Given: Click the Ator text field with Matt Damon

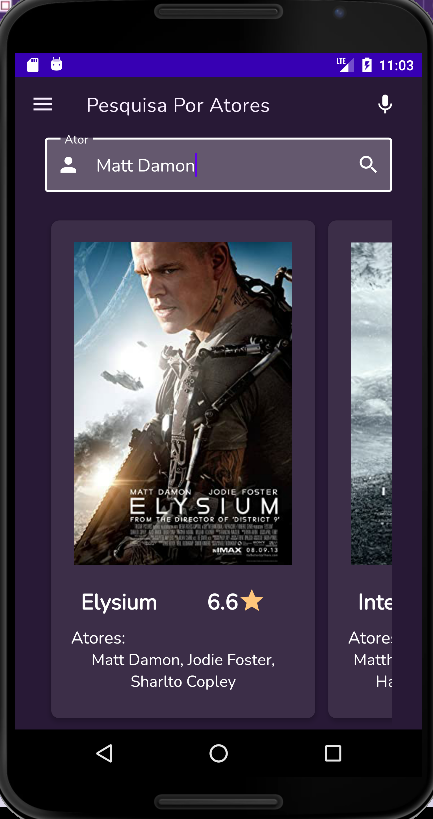Looking at the screenshot, I should (x=218, y=165).
